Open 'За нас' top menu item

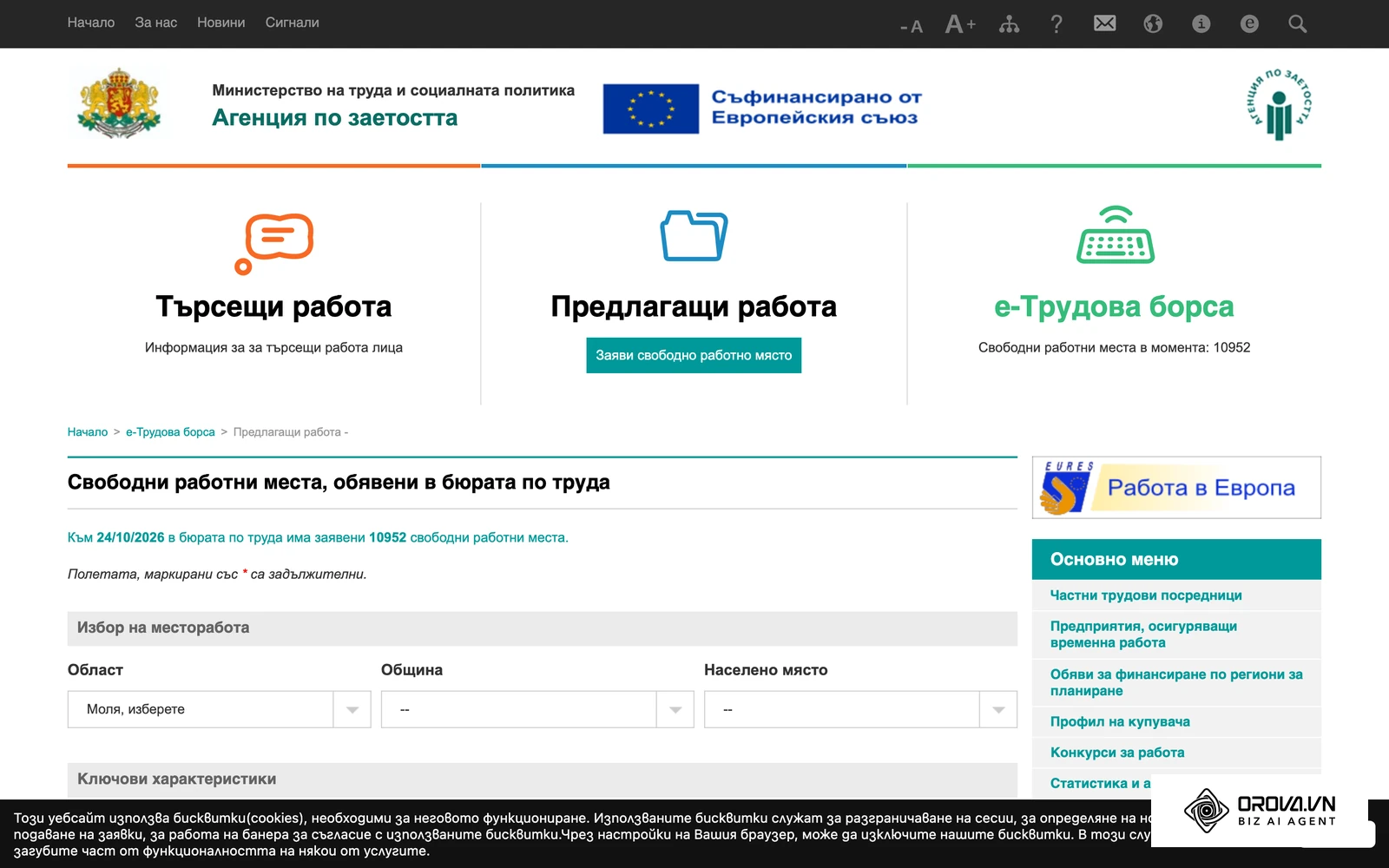[x=156, y=23]
